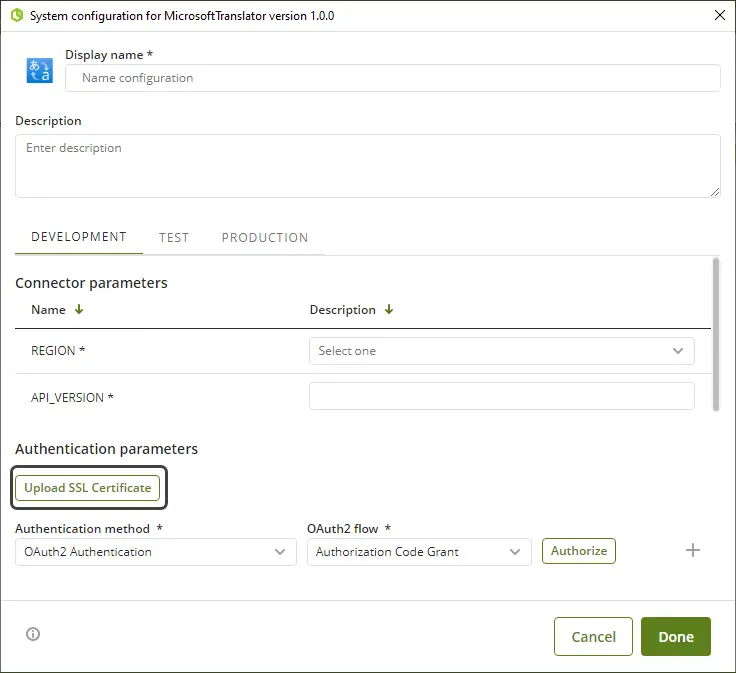The image size is (736, 673).
Task: Click the Connector parameters heading
Action: point(91,283)
